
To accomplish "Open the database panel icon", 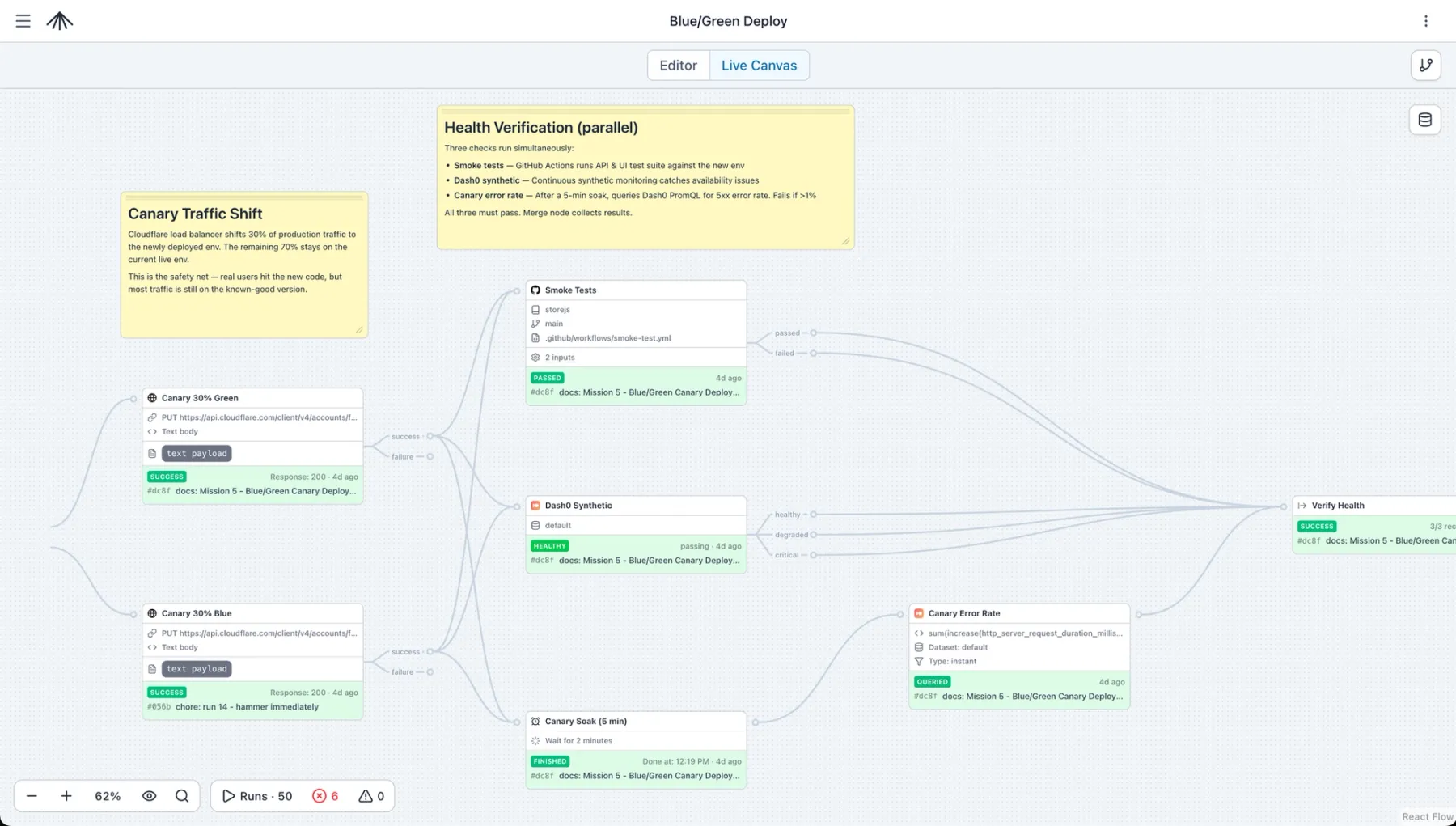I will (x=1425, y=120).
